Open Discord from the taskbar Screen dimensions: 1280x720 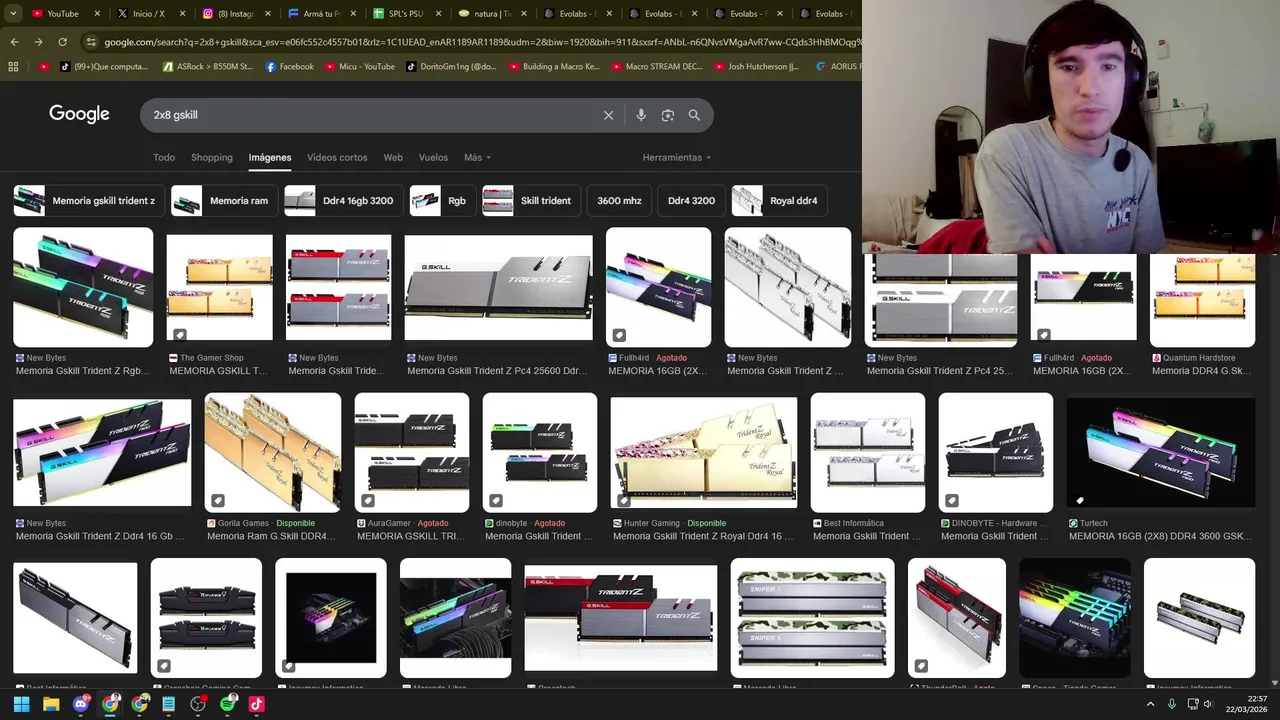(81, 704)
